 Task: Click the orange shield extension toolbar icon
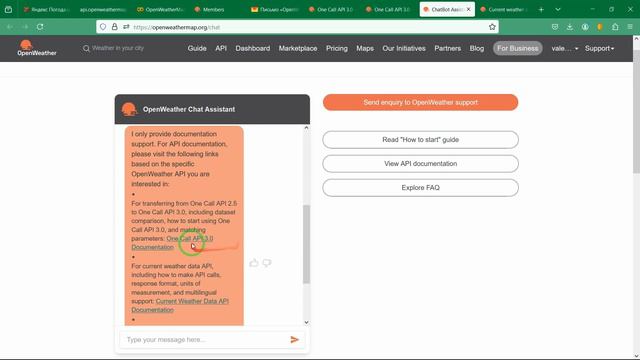click(600, 27)
